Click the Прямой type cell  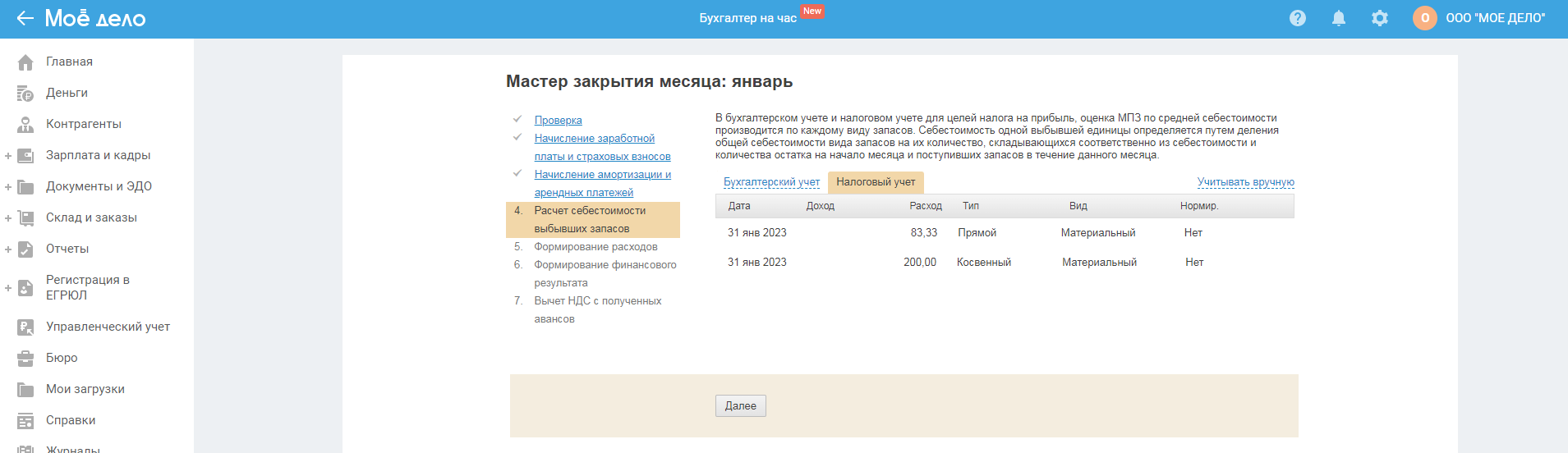click(x=977, y=233)
